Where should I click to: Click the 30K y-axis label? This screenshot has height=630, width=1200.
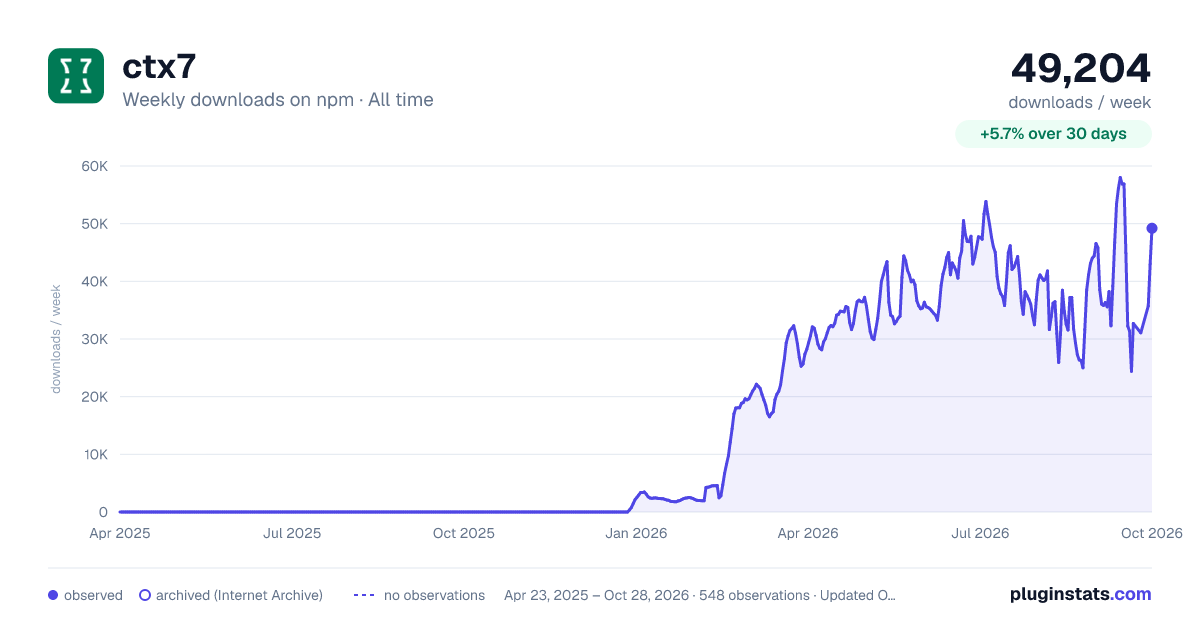coord(94,339)
